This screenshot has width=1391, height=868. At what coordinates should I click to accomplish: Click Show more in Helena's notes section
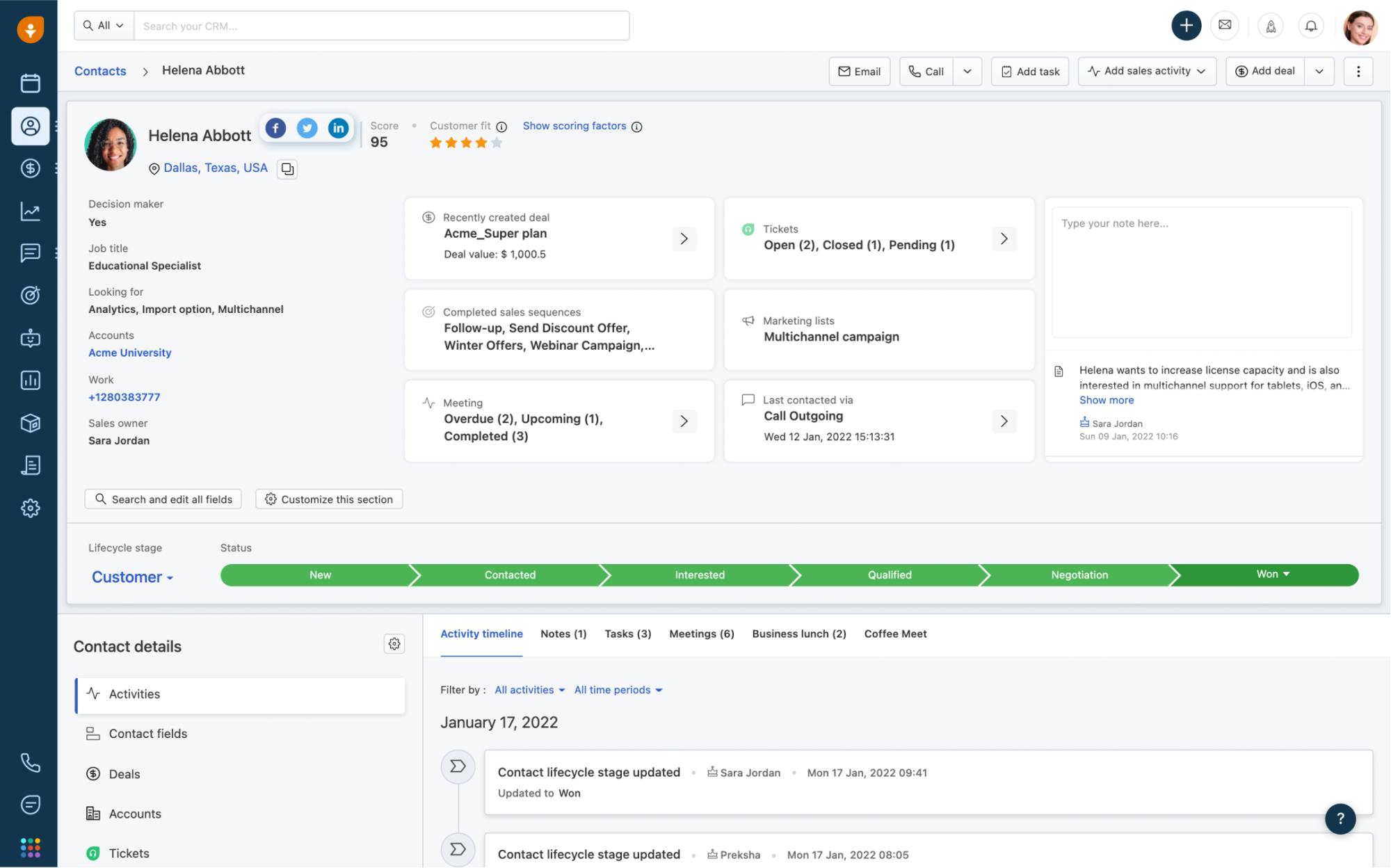1106,400
